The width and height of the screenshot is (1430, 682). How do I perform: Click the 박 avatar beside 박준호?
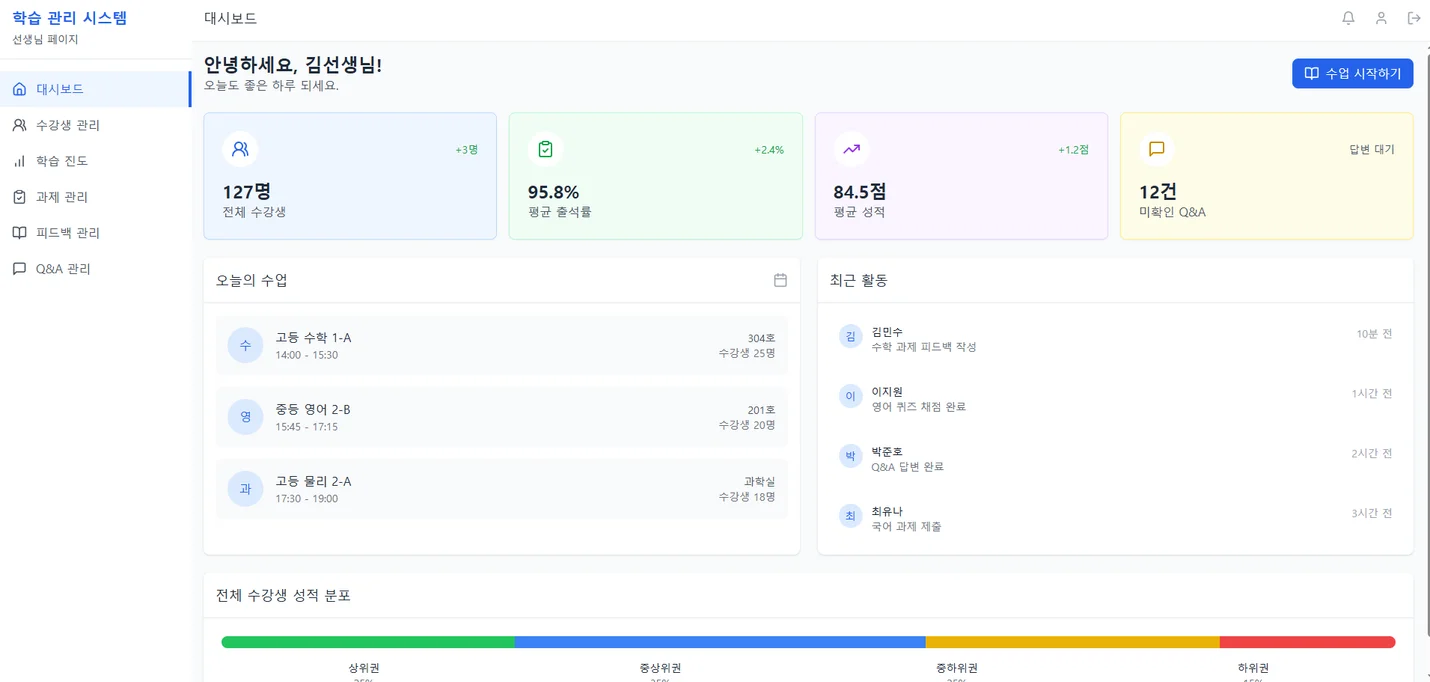tap(850, 456)
